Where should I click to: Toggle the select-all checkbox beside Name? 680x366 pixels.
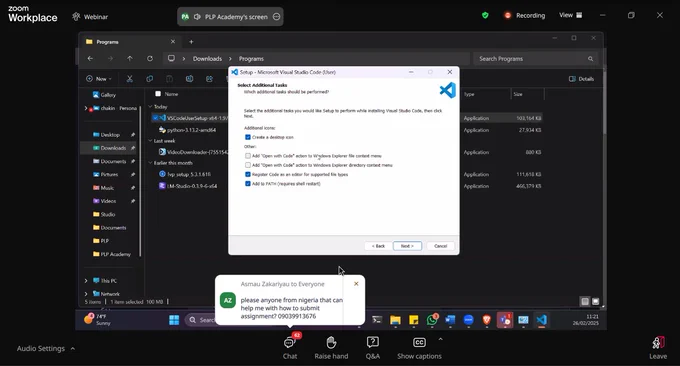coord(158,94)
